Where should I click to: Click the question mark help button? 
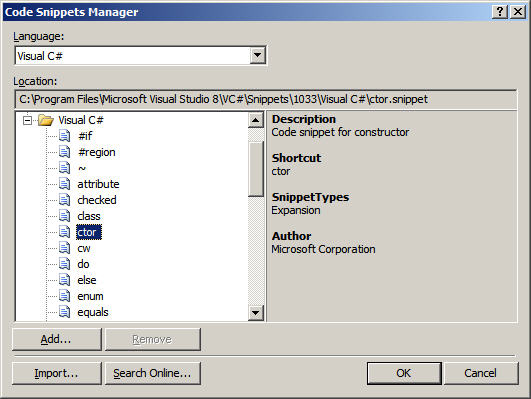click(500, 12)
